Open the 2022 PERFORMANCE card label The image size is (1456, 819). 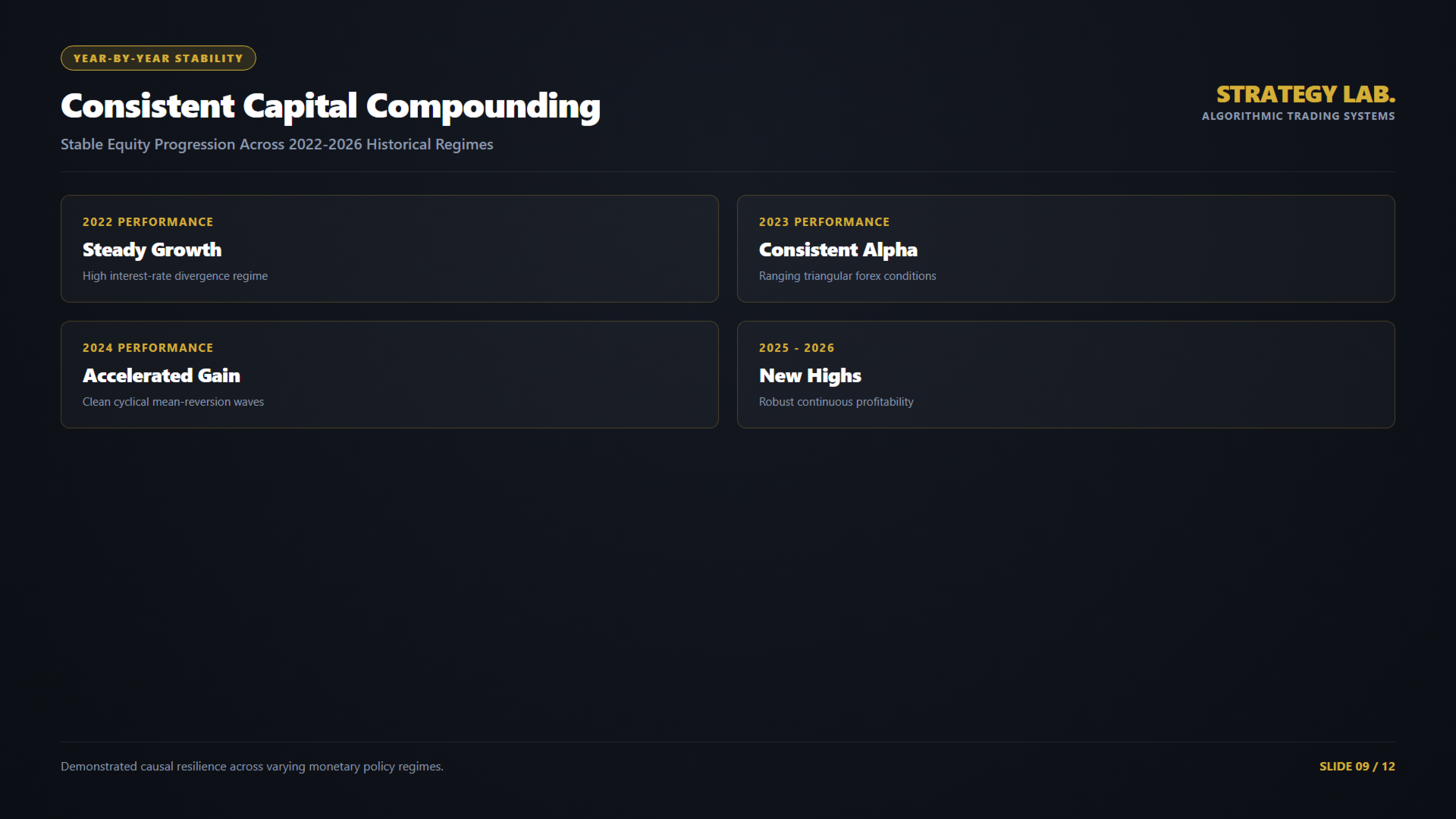click(148, 222)
